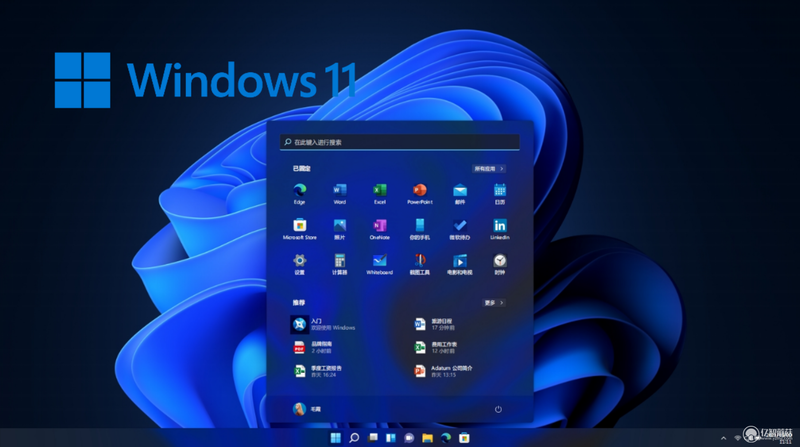This screenshot has width=800, height=447.
Task: Open the 入门 Get Started recommendation
Action: [x=323, y=324]
